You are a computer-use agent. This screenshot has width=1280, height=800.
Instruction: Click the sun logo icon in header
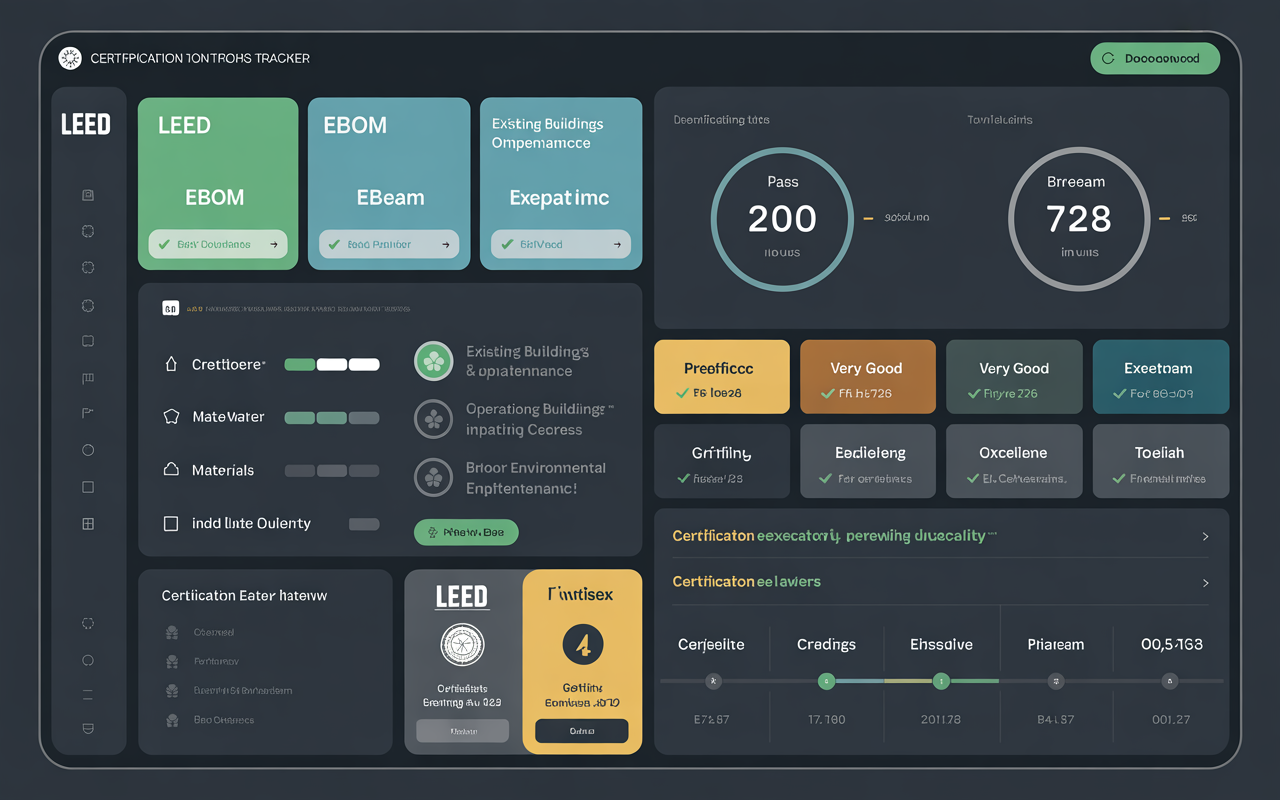70,58
